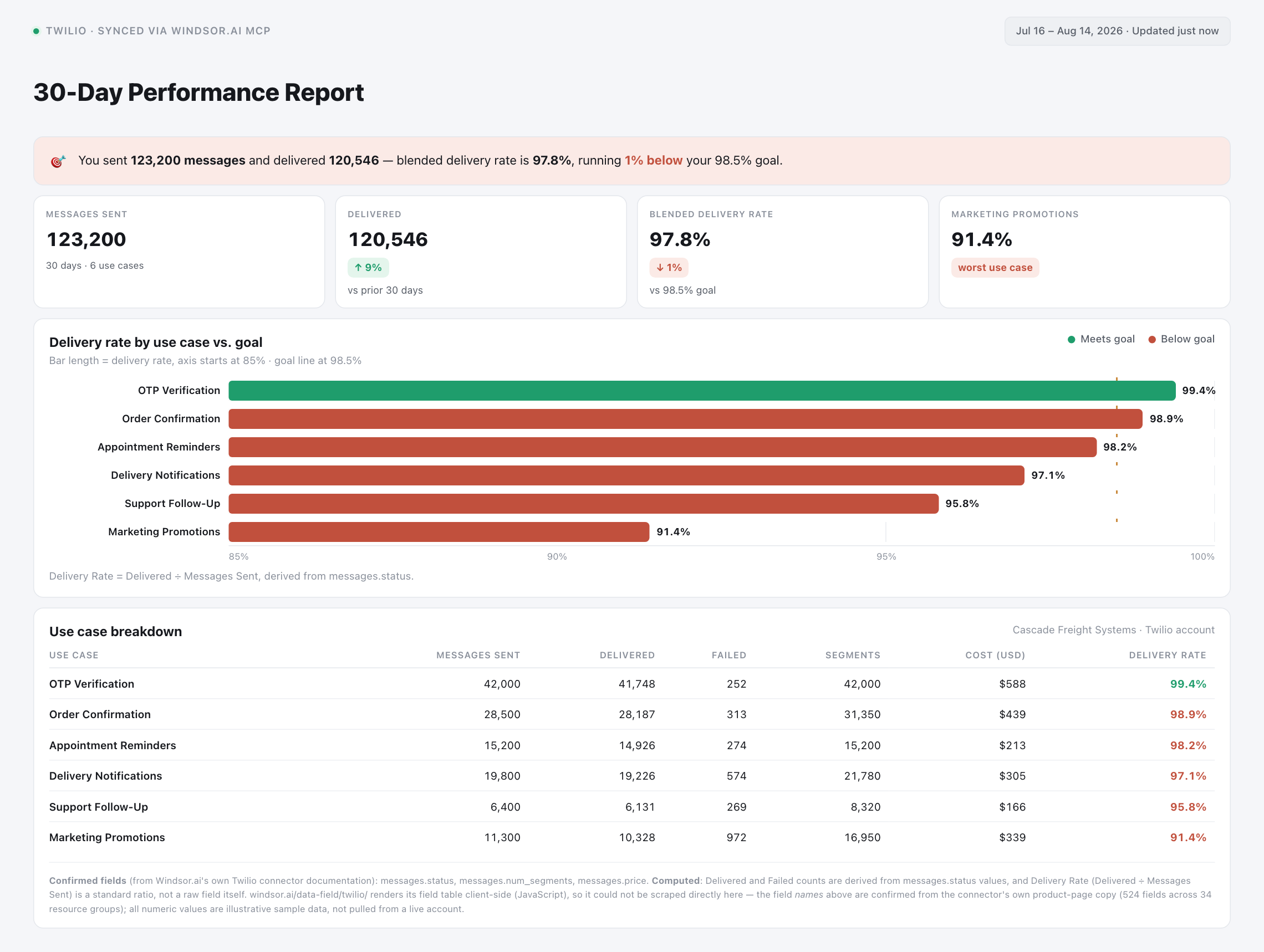Click the green sync status dot
1264x952 pixels.
point(36,31)
